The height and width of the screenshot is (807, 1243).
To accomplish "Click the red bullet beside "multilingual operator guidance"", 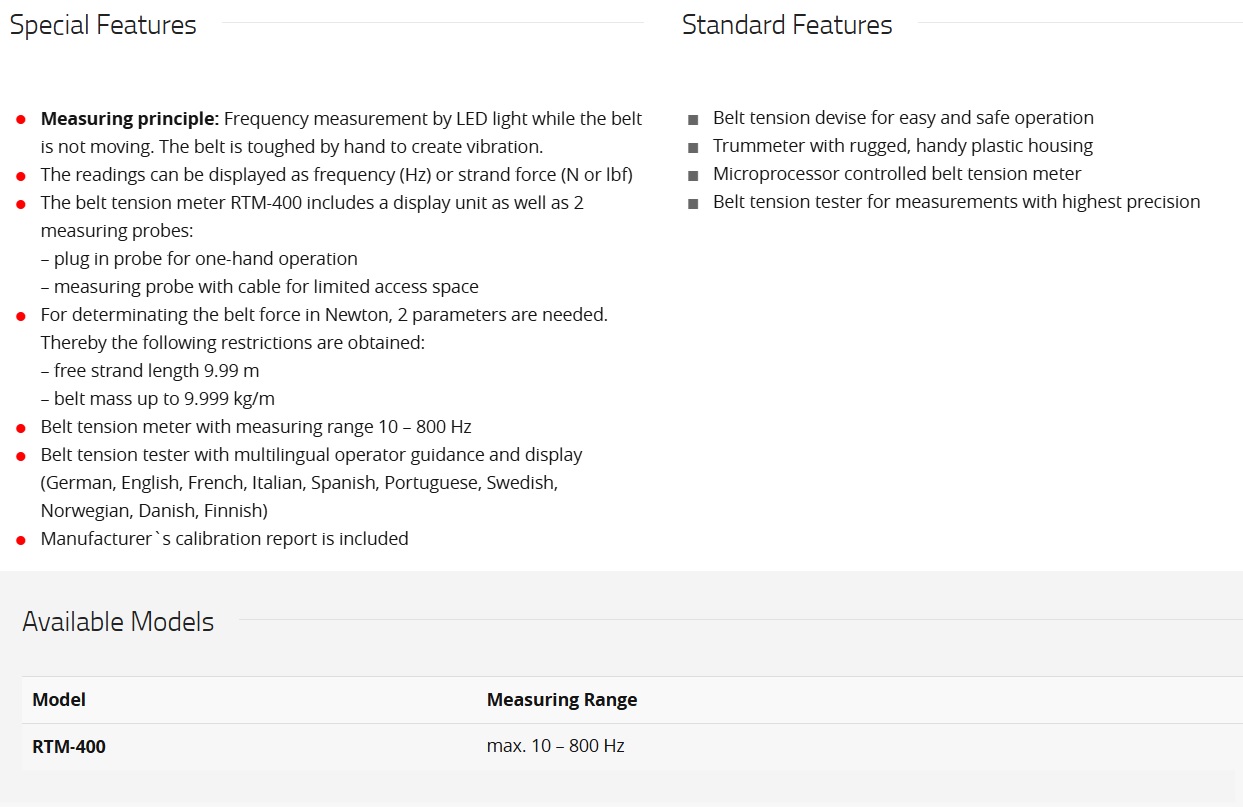I will [x=21, y=456].
